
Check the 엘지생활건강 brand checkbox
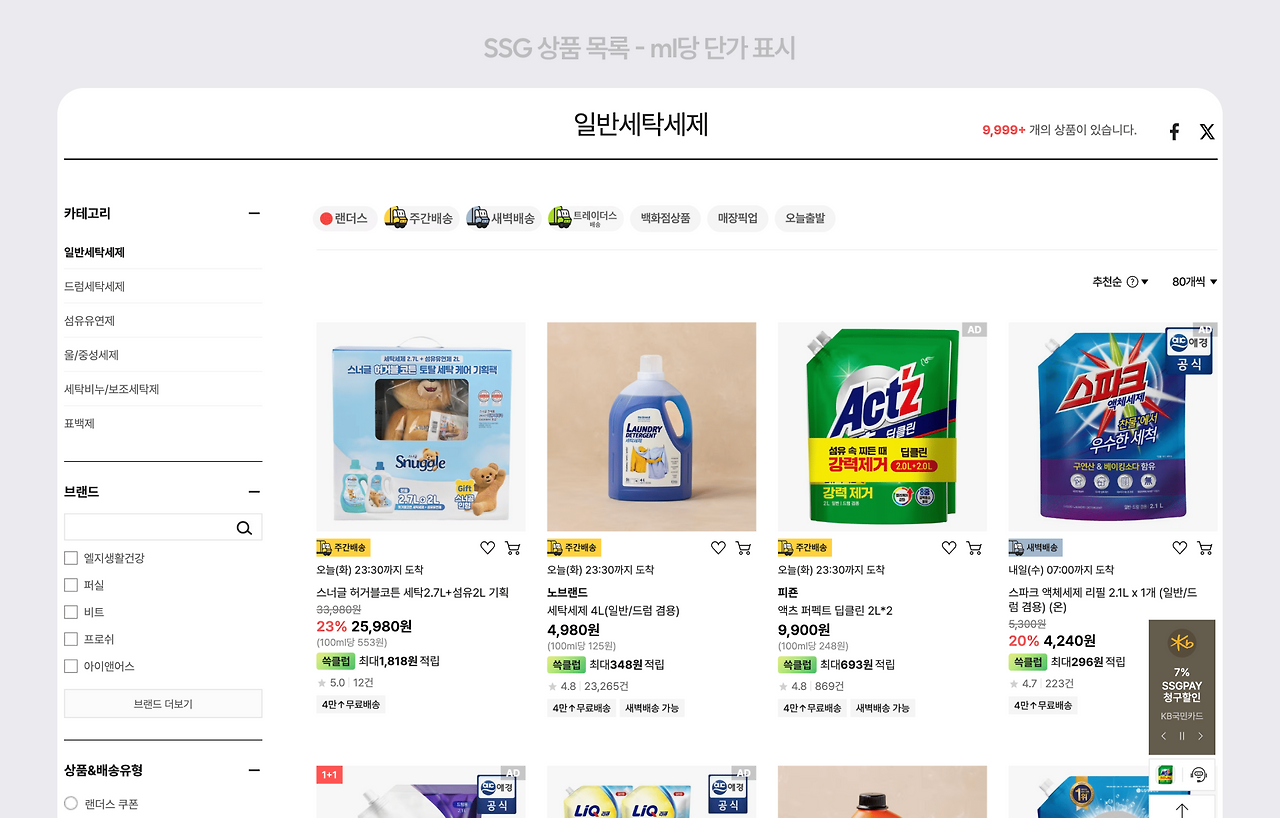coord(71,558)
